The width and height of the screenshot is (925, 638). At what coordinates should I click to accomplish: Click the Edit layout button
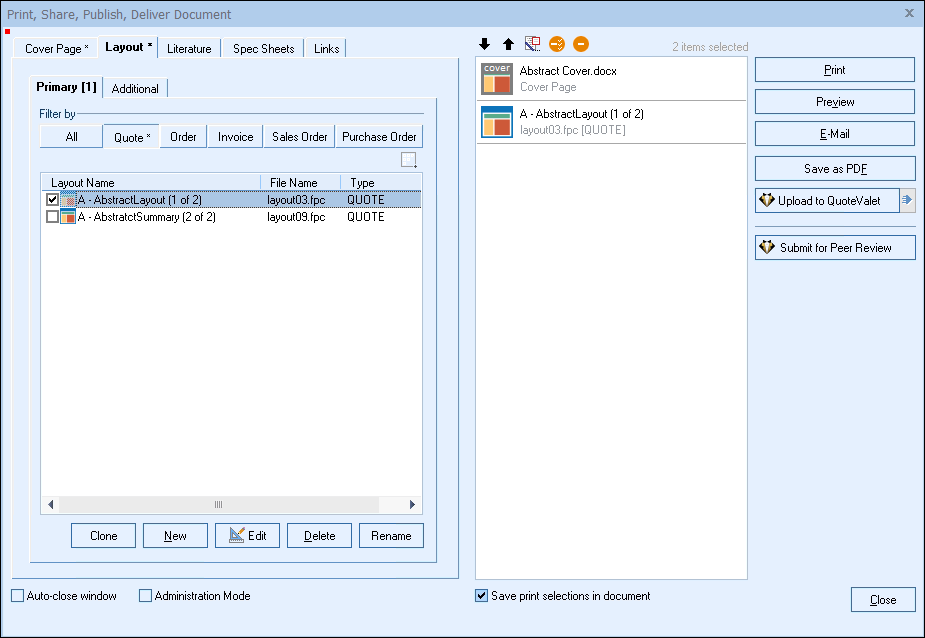[247, 536]
